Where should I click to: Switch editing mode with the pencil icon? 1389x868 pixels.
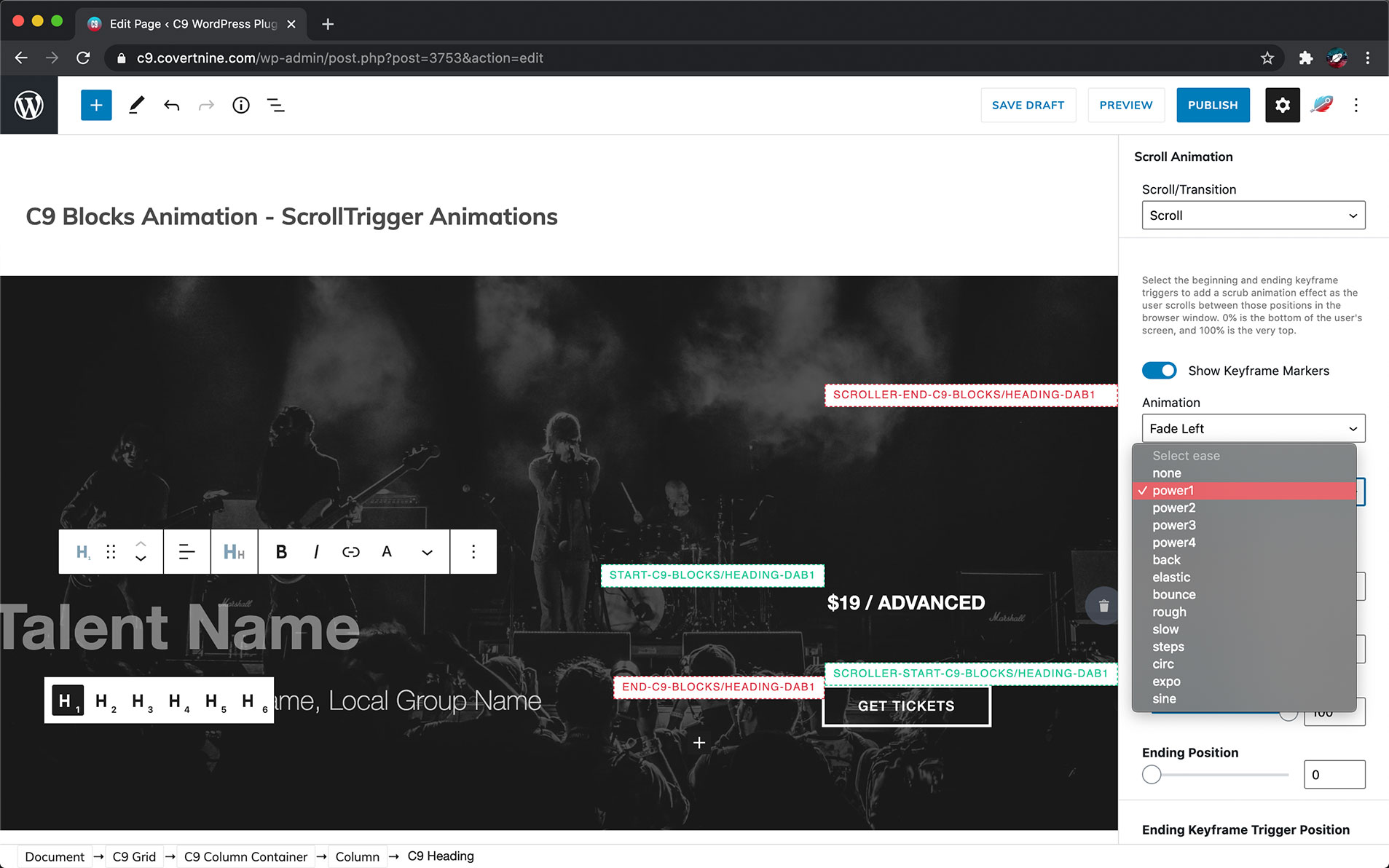pyautogui.click(x=136, y=105)
